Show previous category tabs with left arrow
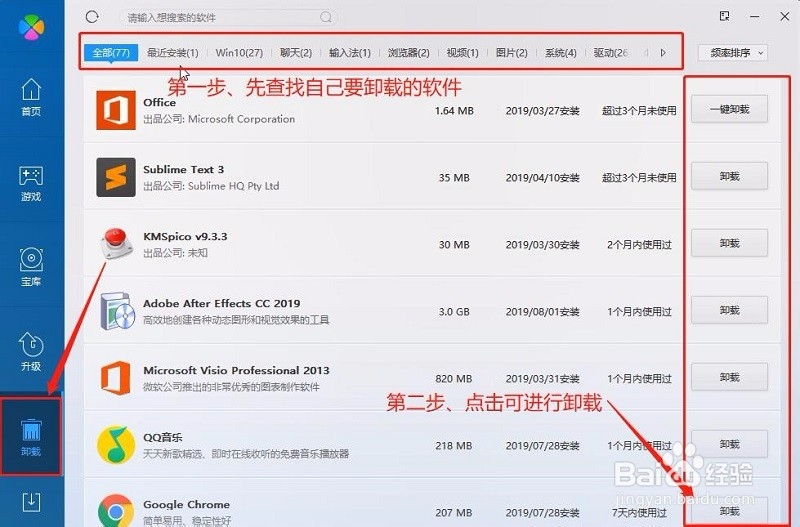 click(646, 53)
